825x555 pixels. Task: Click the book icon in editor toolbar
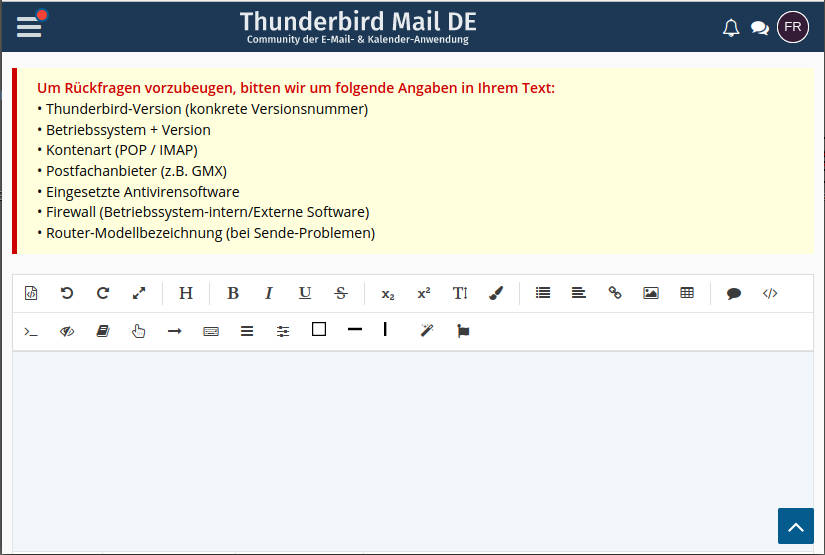(x=103, y=331)
